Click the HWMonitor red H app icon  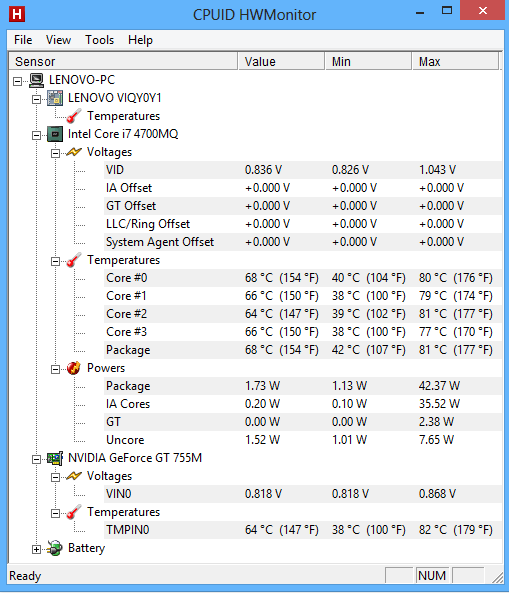(17, 14)
